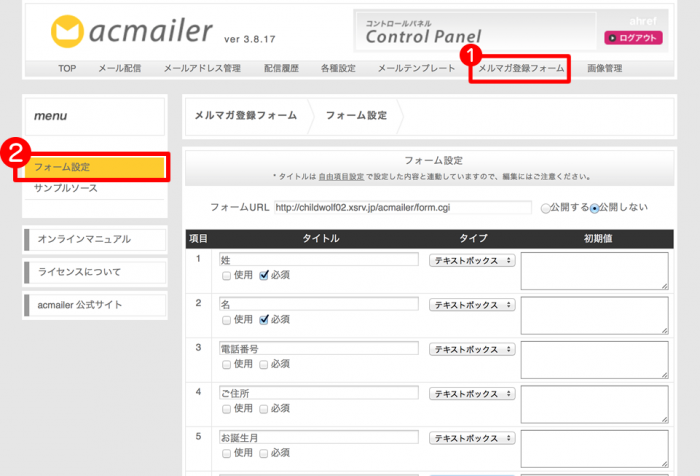Viewport: 700px width, 476px height.
Task: Select the 公開する radio button
Action: 545,209
